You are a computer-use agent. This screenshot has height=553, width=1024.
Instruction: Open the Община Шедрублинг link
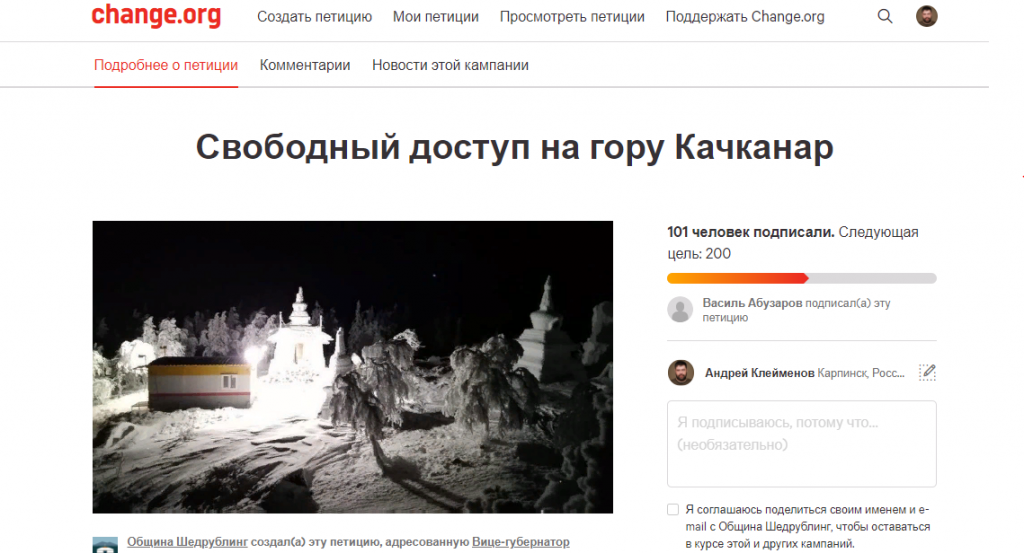(187, 542)
